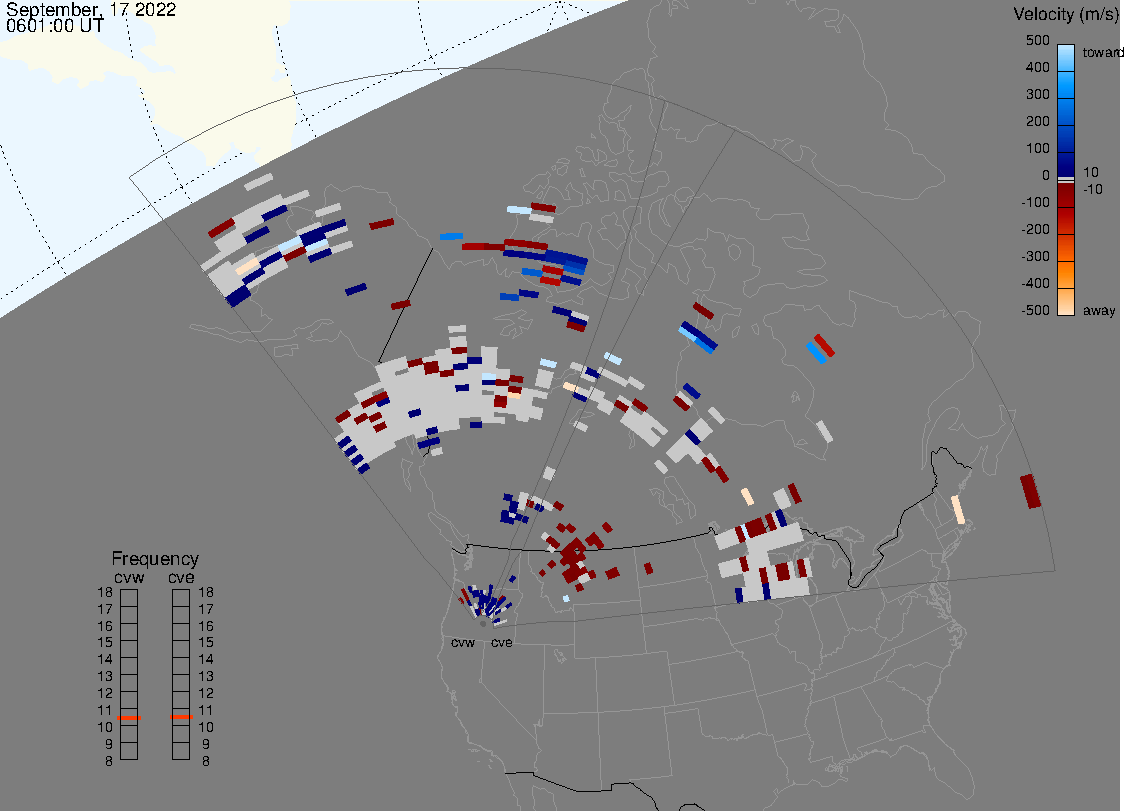Click the positive '10' threshold label by colorbar
Screen dimensions: 1124x811
pos(1090,172)
